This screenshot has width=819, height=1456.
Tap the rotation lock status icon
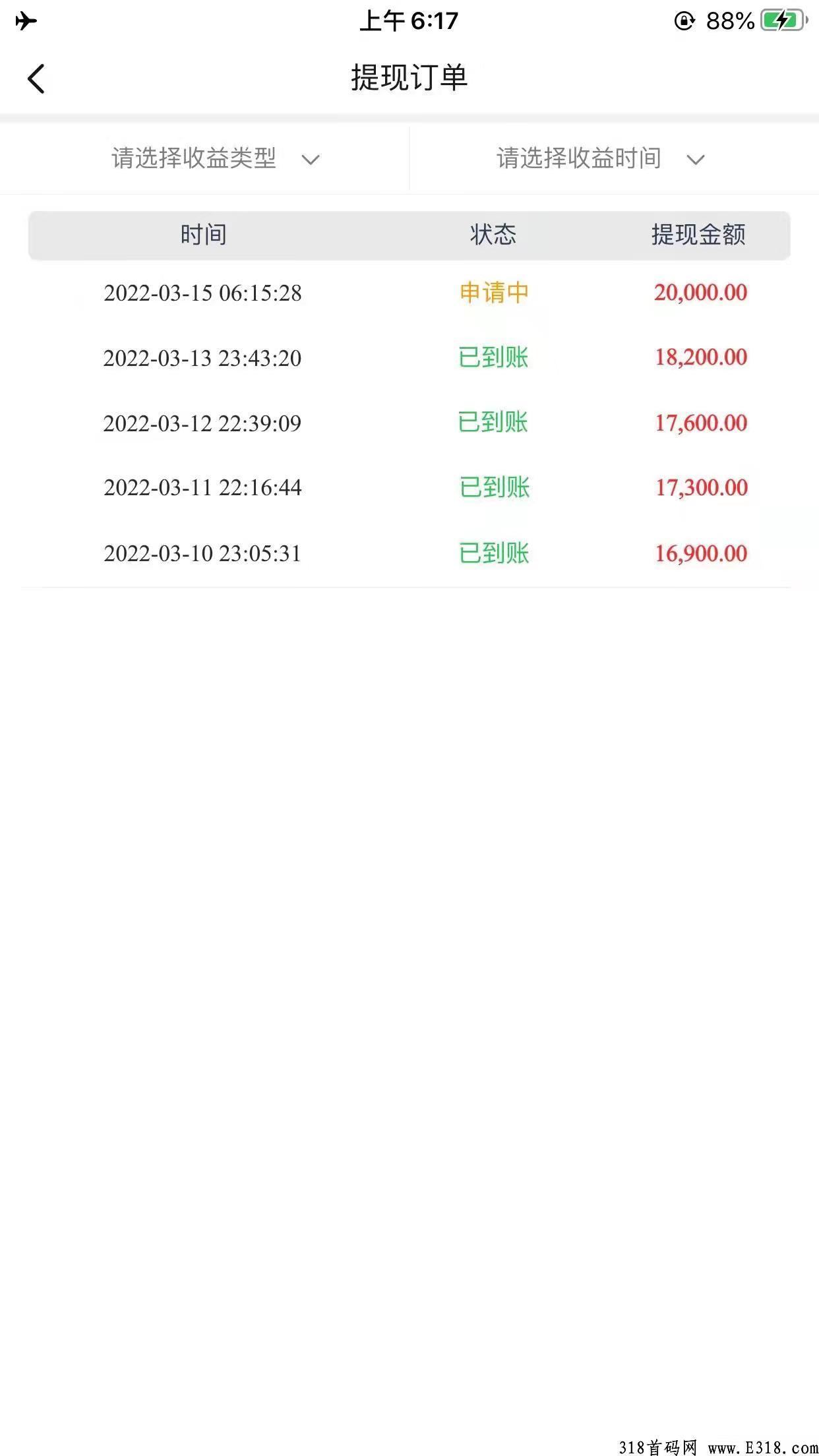tap(684, 21)
